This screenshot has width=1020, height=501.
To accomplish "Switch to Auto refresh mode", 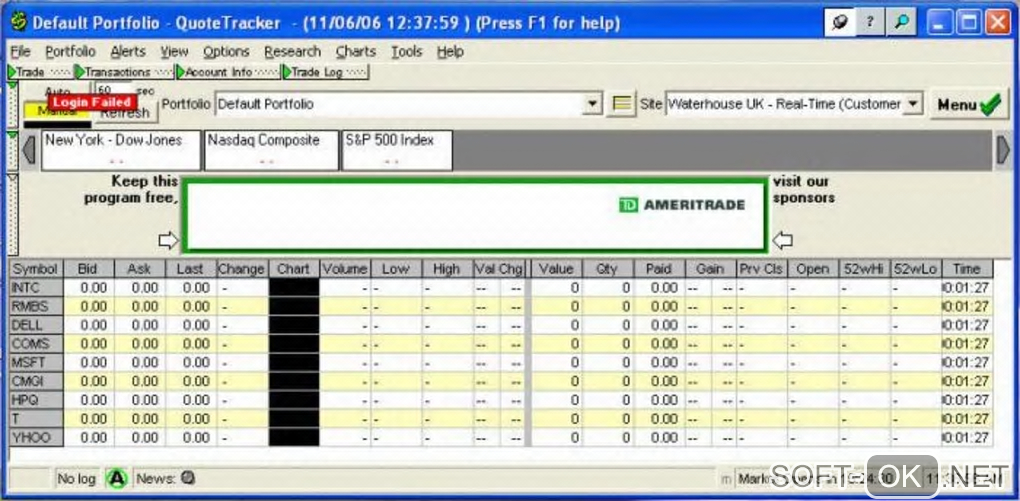I will pyautogui.click(x=57, y=91).
